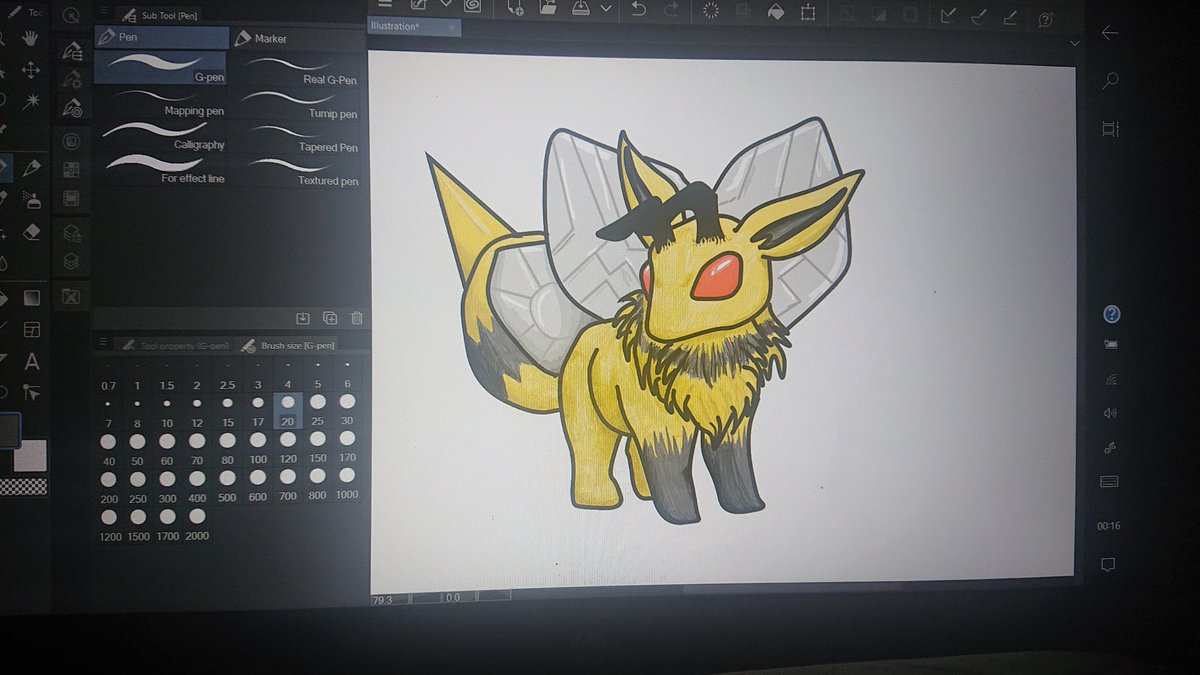Select the Textured pen brush

click(298, 172)
